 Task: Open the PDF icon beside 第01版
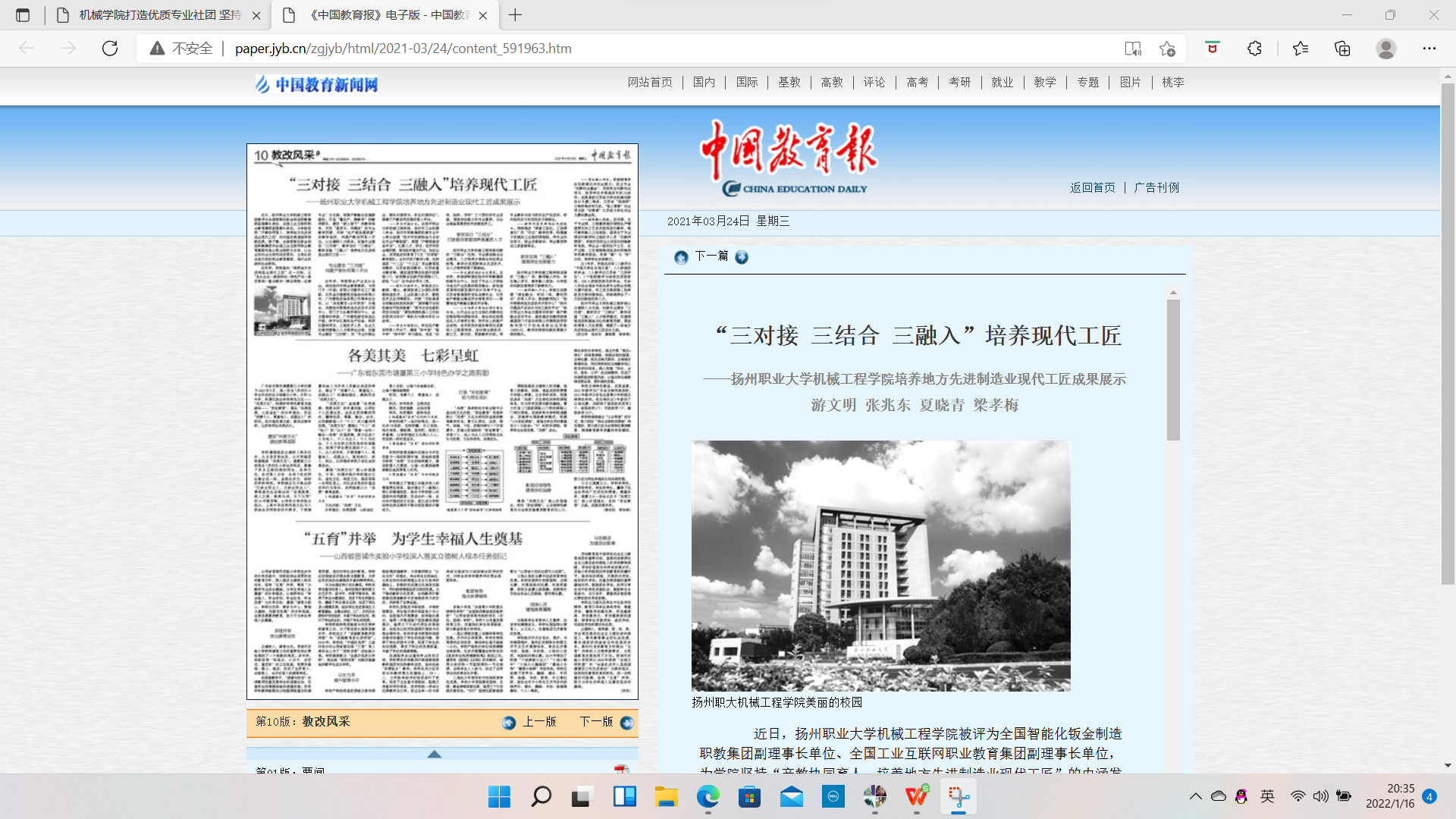621,769
